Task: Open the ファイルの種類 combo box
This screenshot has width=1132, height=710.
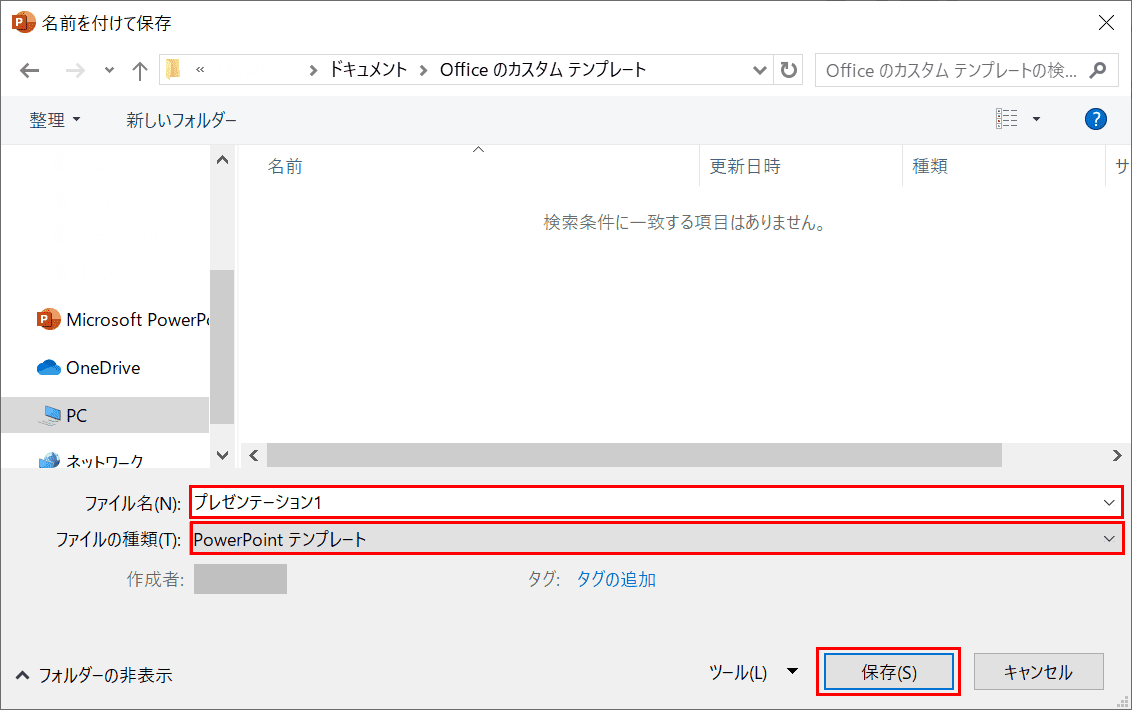Action: pyautogui.click(x=657, y=539)
